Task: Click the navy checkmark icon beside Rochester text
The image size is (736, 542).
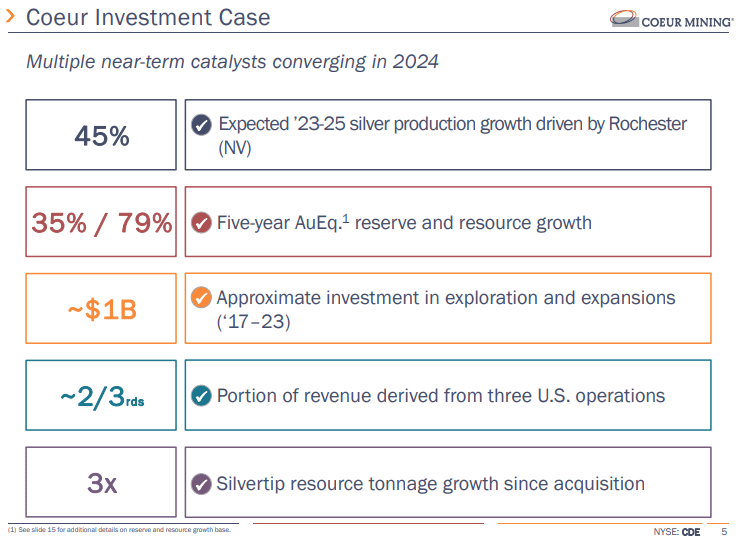Action: coord(201,125)
